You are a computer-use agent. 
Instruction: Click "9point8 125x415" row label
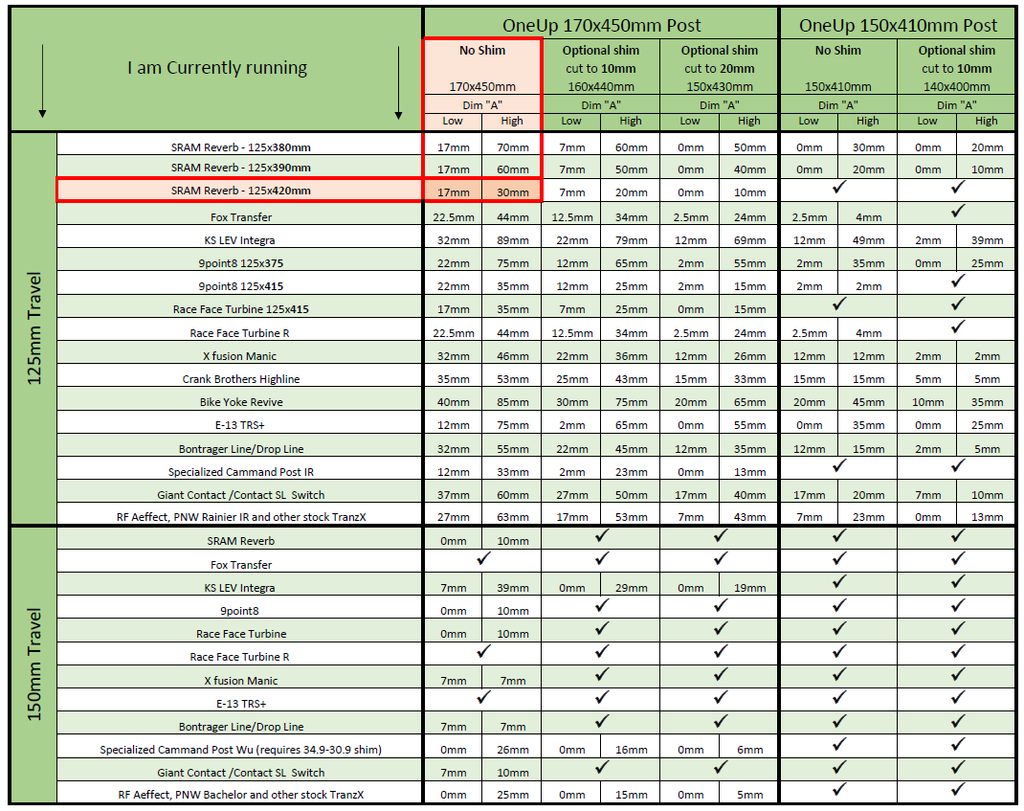pyautogui.click(x=241, y=286)
